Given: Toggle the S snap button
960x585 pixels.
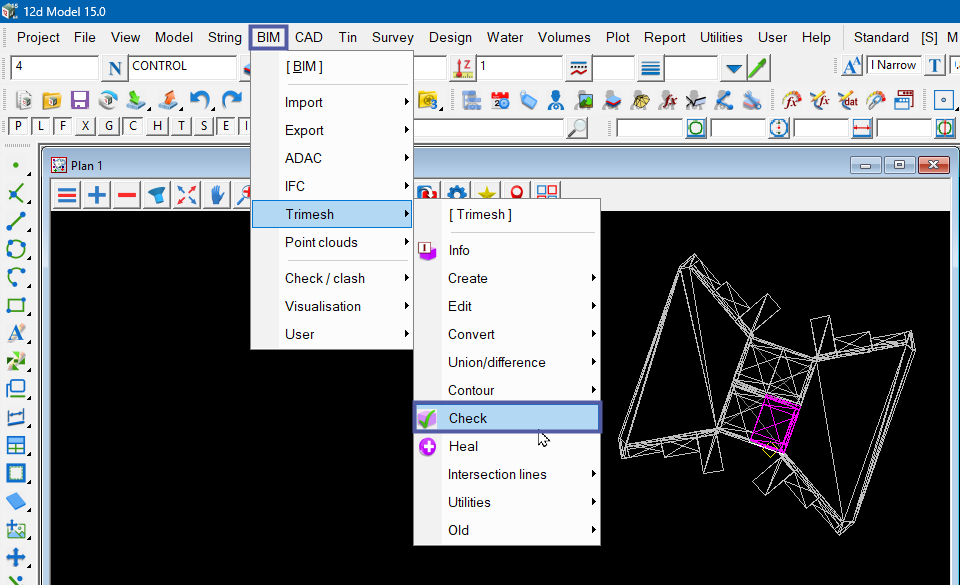Looking at the screenshot, I should click(x=204, y=126).
